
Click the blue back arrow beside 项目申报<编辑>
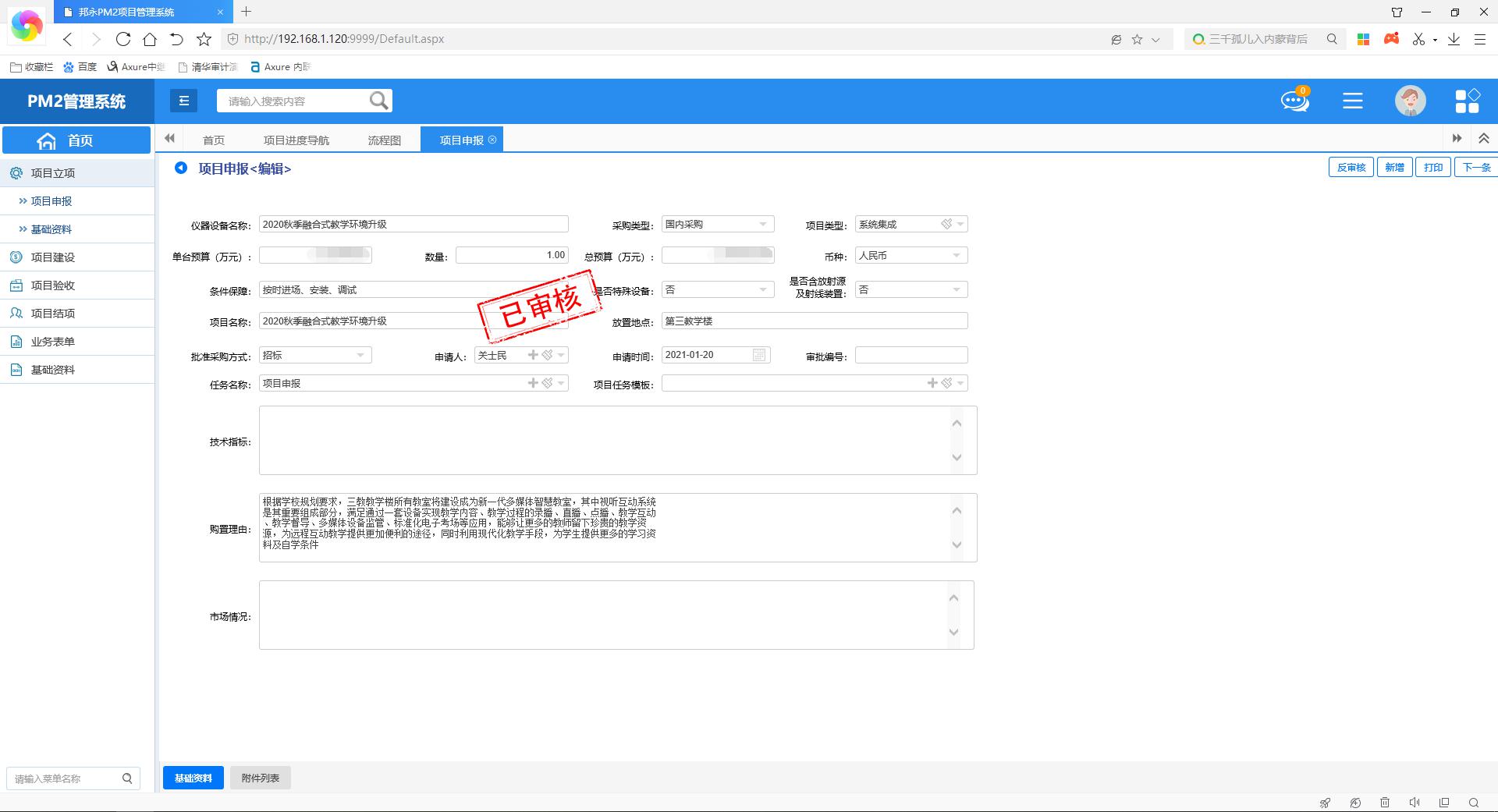coord(181,168)
